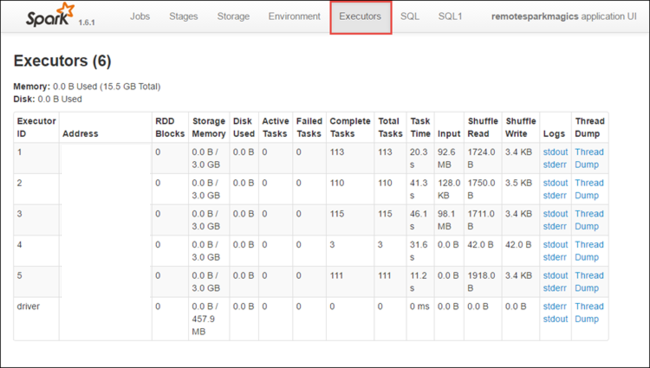Click the 457.9 MB storage memory cell

pos(209,319)
